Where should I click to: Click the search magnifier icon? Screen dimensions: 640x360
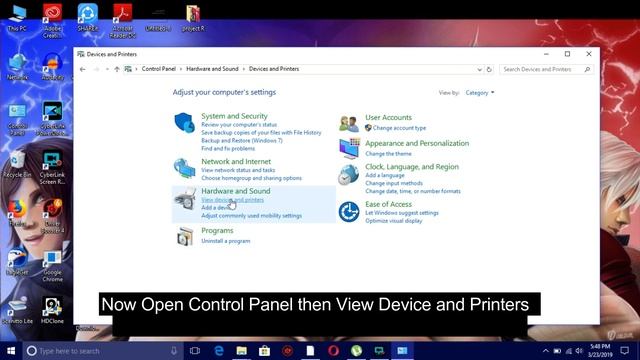(587, 69)
